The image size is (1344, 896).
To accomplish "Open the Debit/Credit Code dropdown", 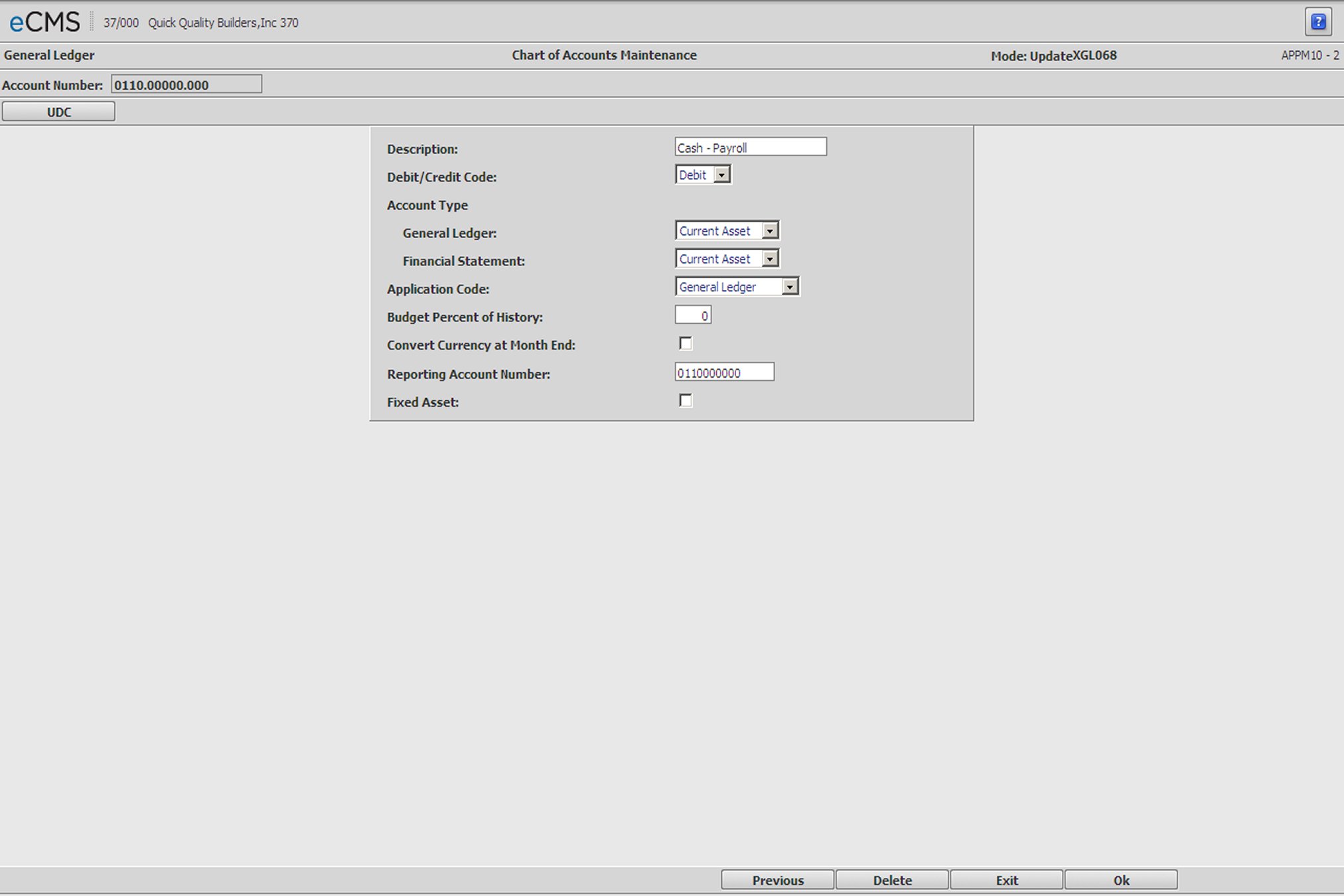I will click(722, 175).
